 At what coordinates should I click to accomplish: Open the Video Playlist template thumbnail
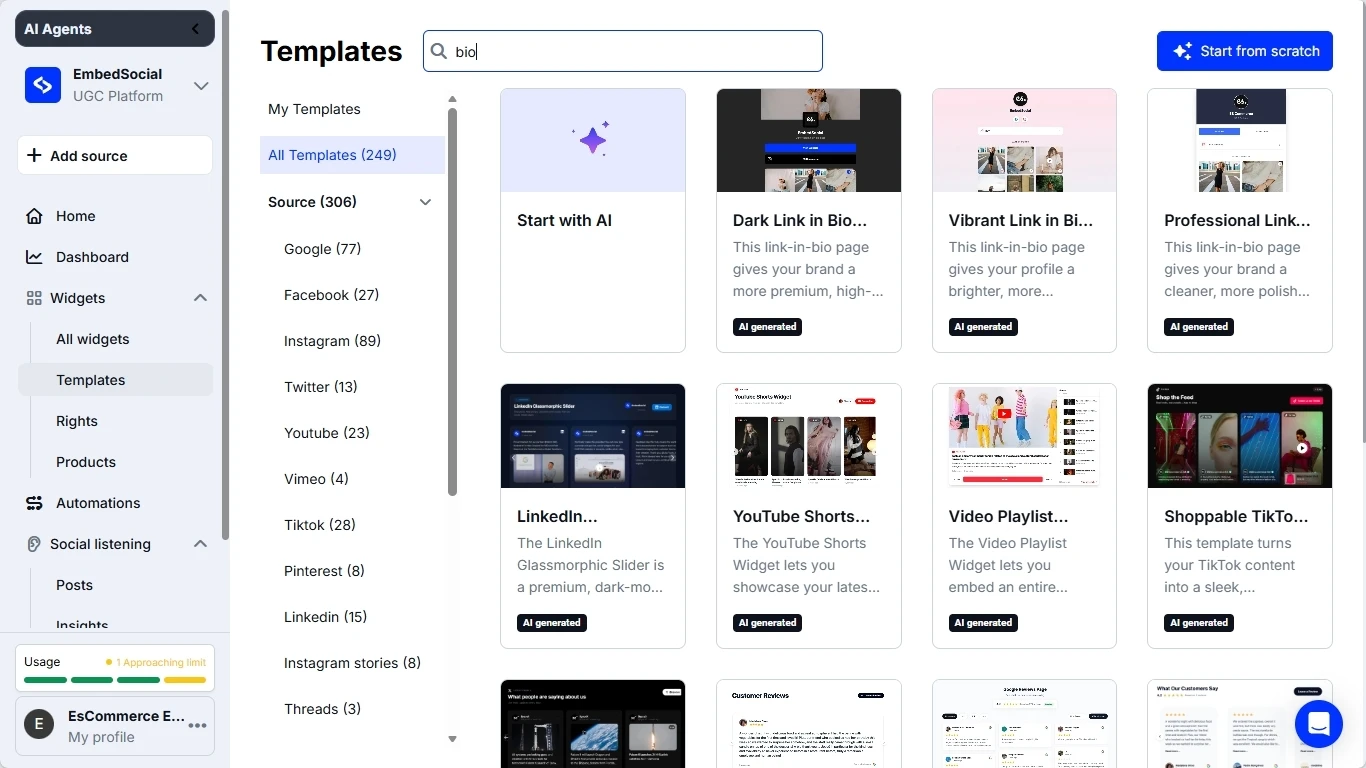pos(1024,436)
